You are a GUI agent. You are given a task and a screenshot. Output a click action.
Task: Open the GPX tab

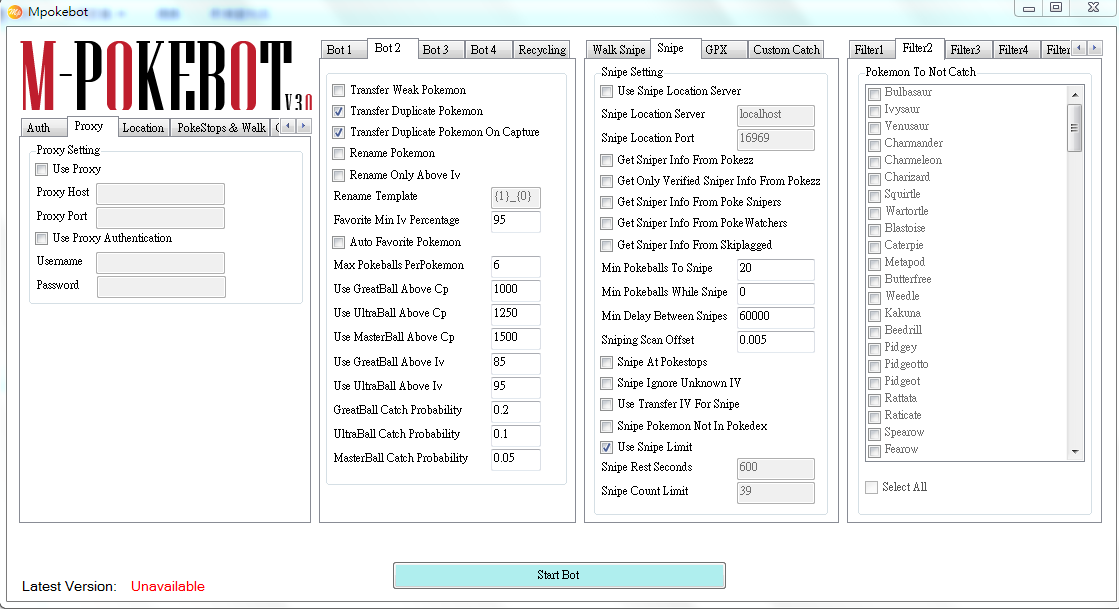(x=716, y=50)
